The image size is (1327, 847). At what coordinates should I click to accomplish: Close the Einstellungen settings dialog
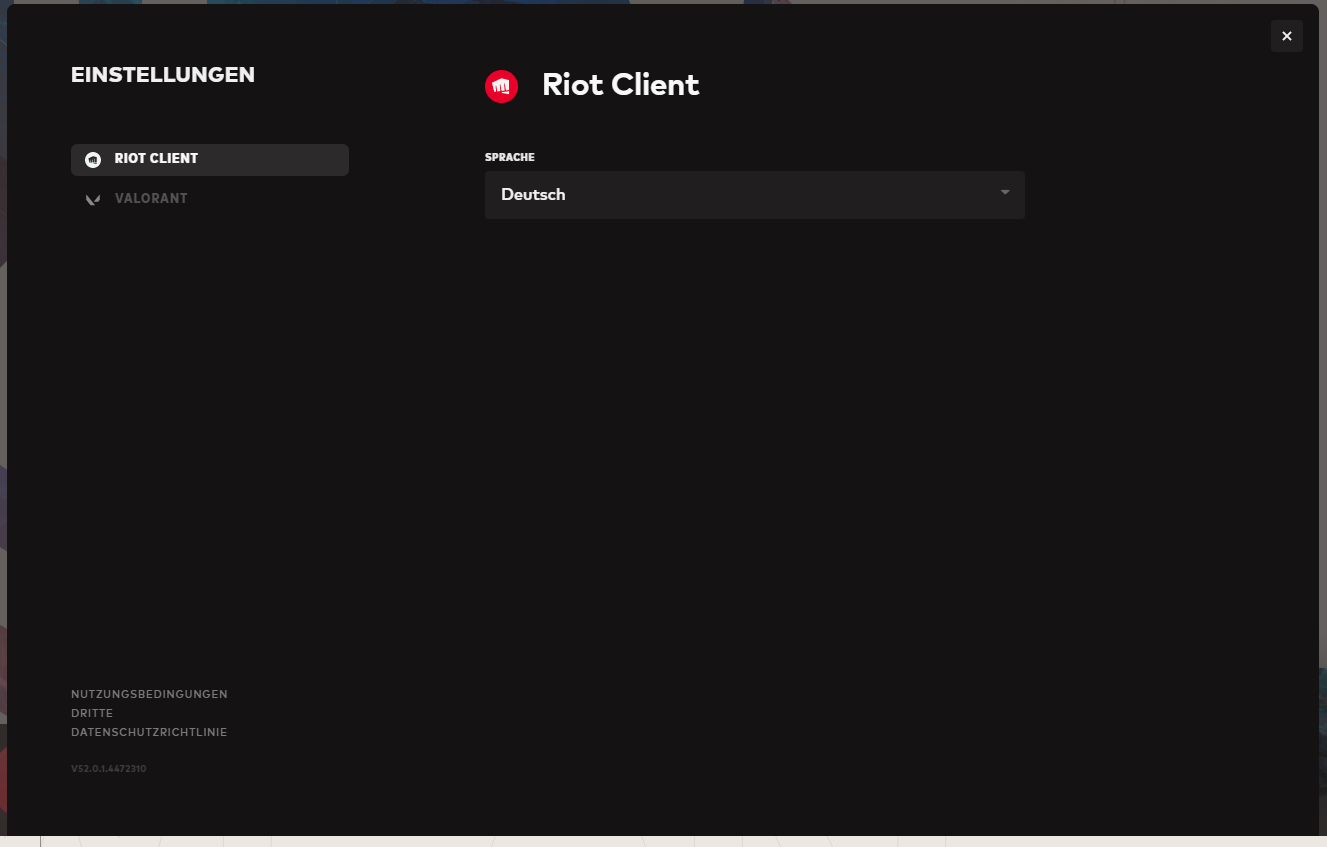click(x=1287, y=36)
